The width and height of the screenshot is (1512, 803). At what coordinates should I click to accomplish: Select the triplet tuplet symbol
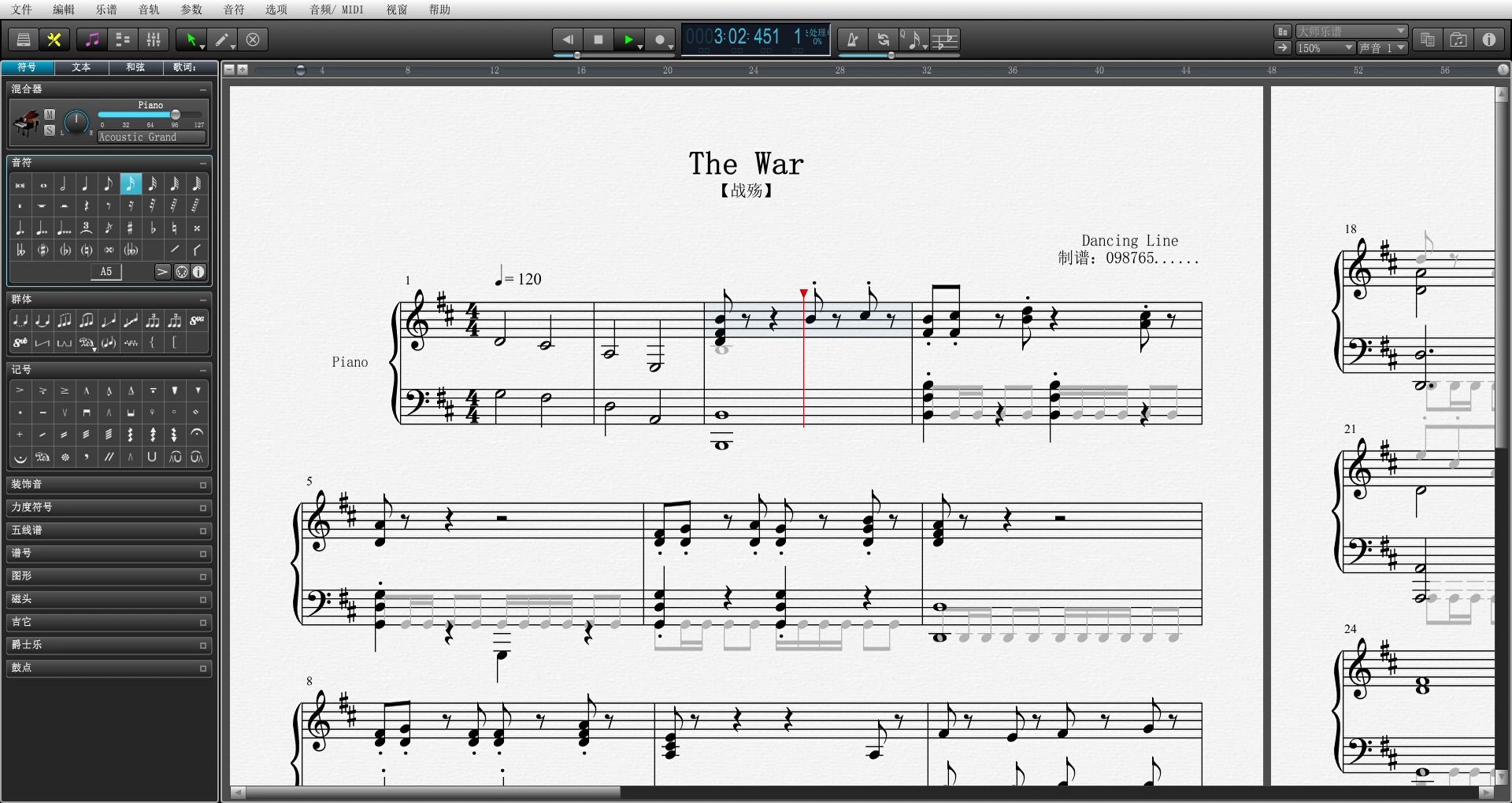coord(87,228)
